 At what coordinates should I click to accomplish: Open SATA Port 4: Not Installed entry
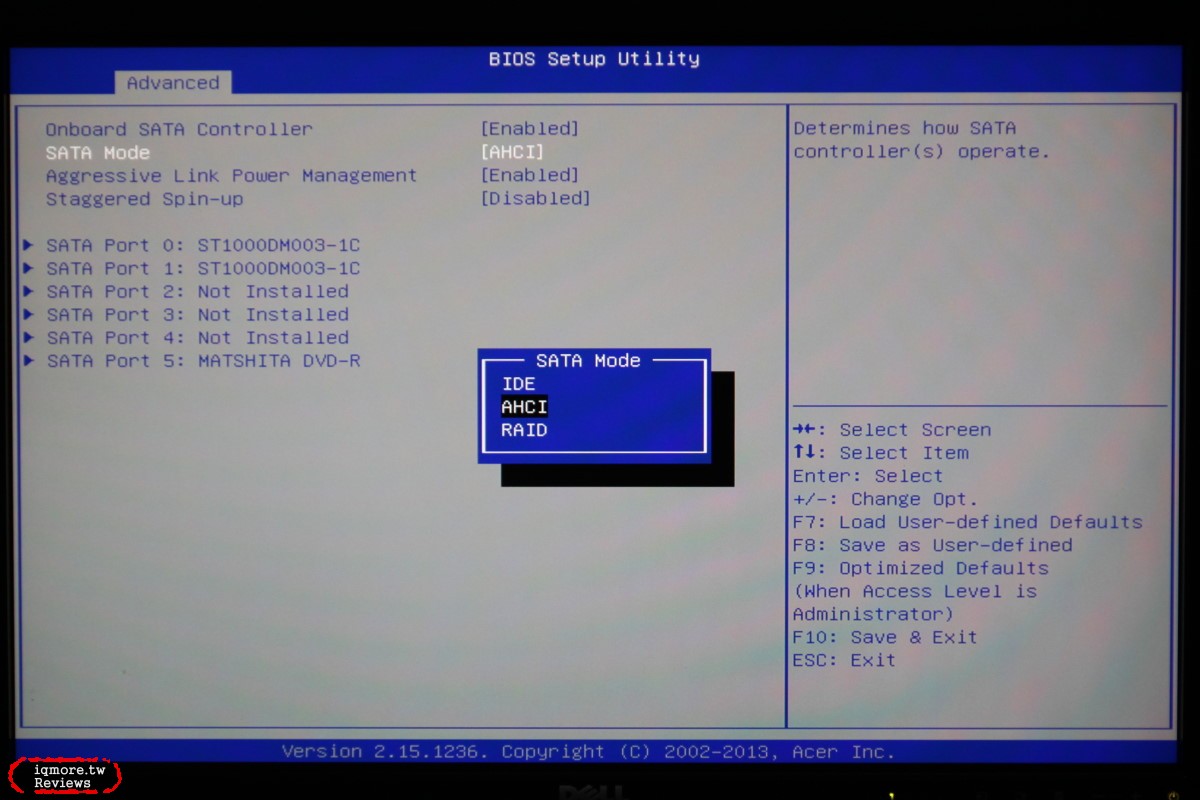pyautogui.click(x=197, y=337)
